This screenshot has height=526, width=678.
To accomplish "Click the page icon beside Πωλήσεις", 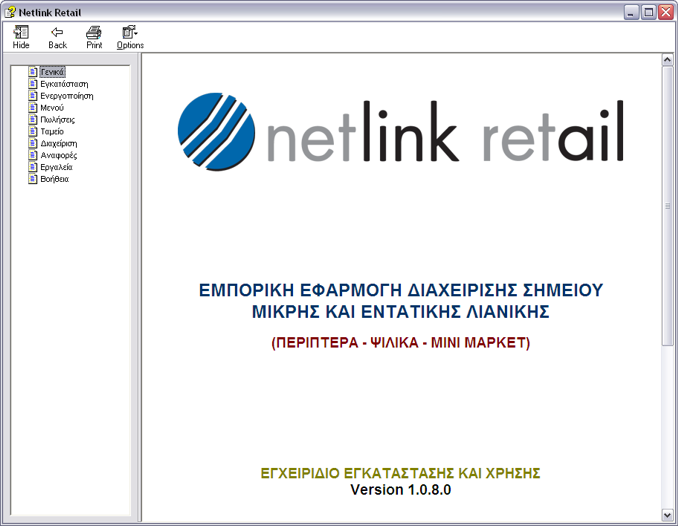I will [x=33, y=119].
